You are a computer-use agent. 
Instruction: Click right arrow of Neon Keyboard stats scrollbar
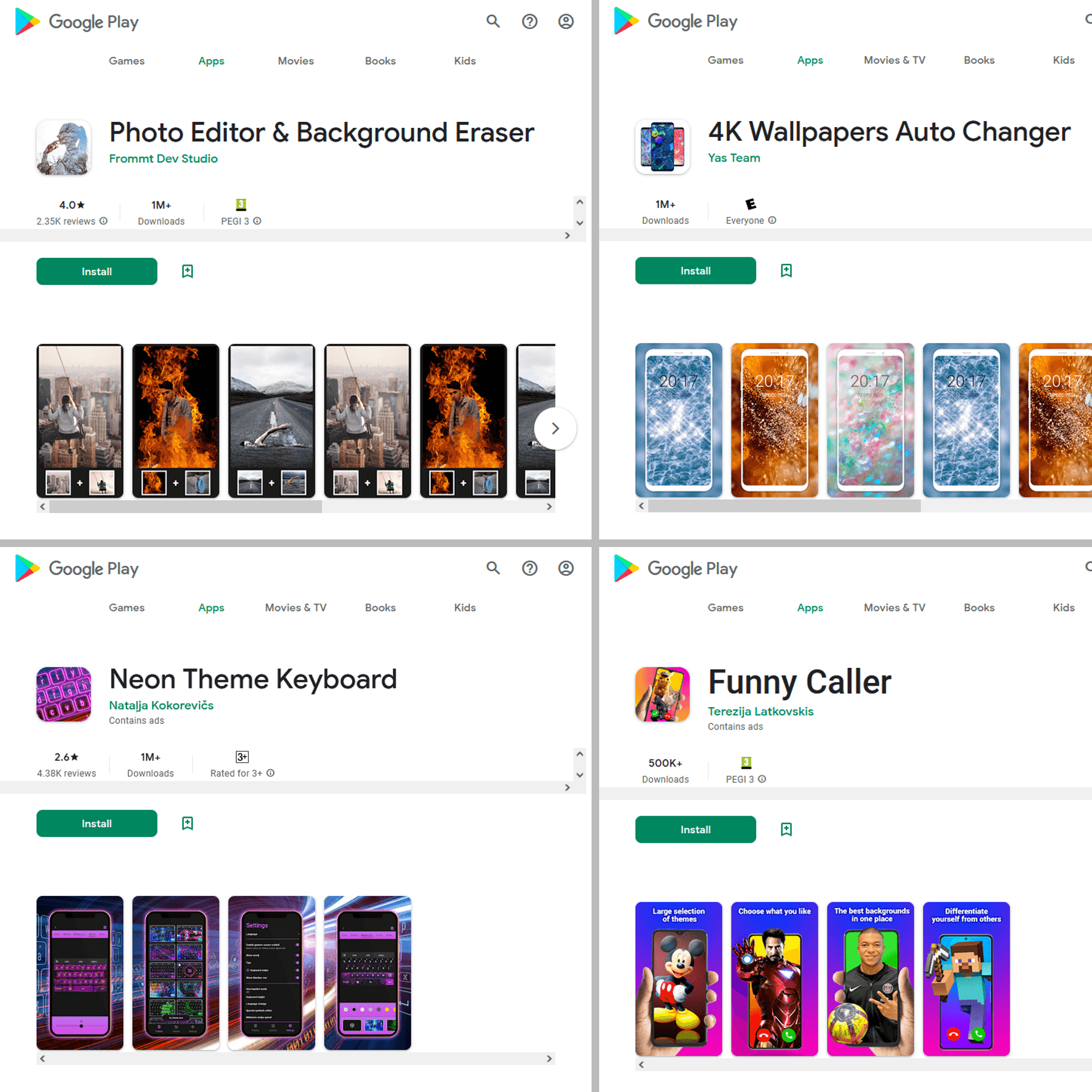(x=567, y=788)
